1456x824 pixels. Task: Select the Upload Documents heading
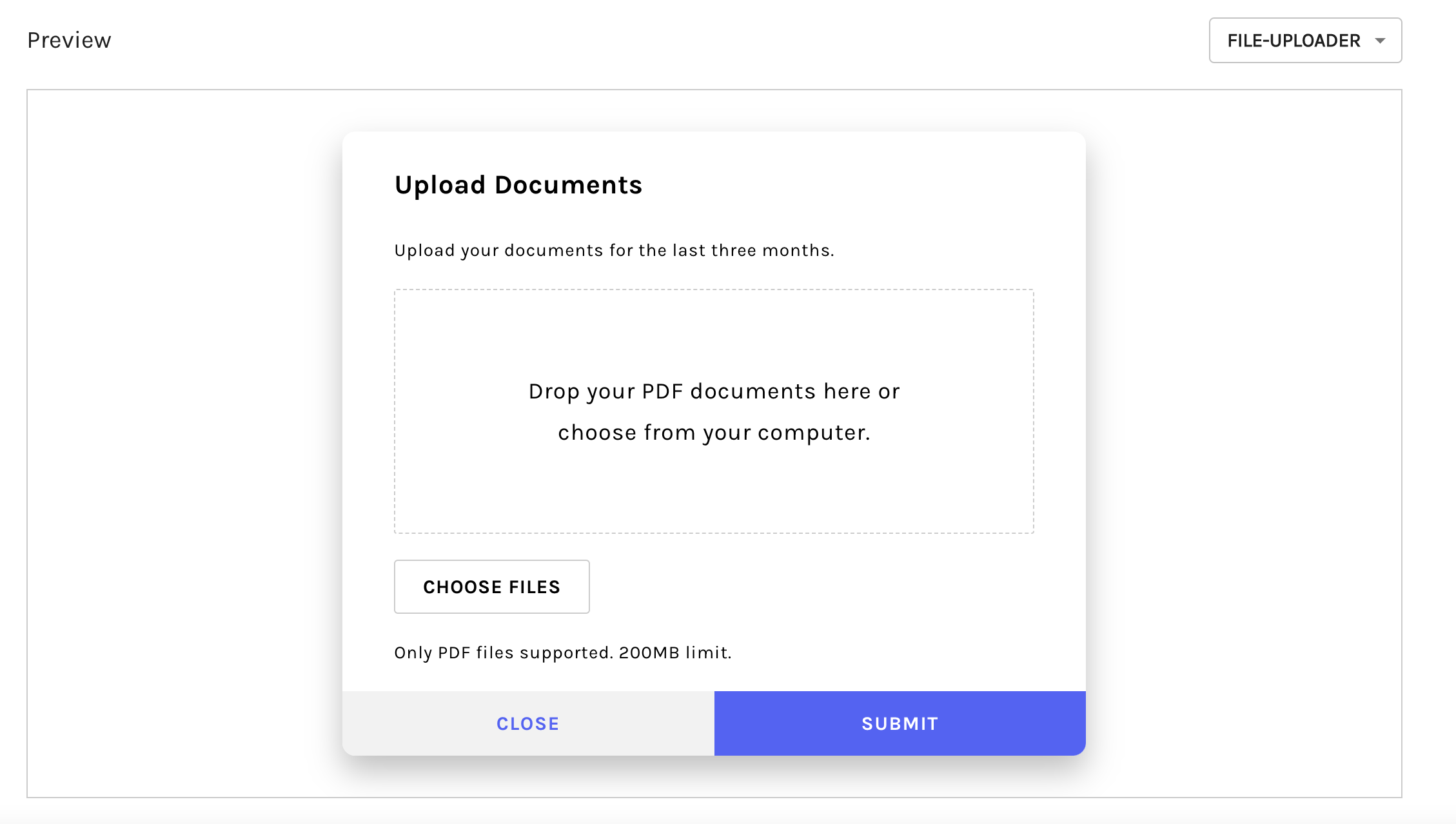click(x=518, y=186)
